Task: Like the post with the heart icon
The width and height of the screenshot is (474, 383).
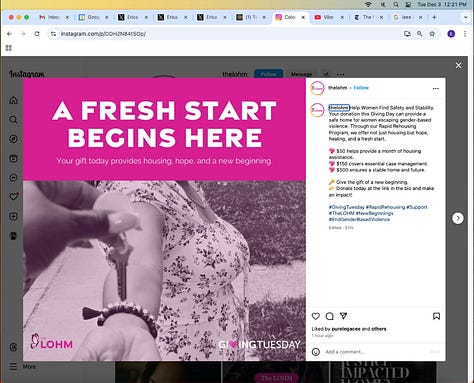Action: point(316,316)
